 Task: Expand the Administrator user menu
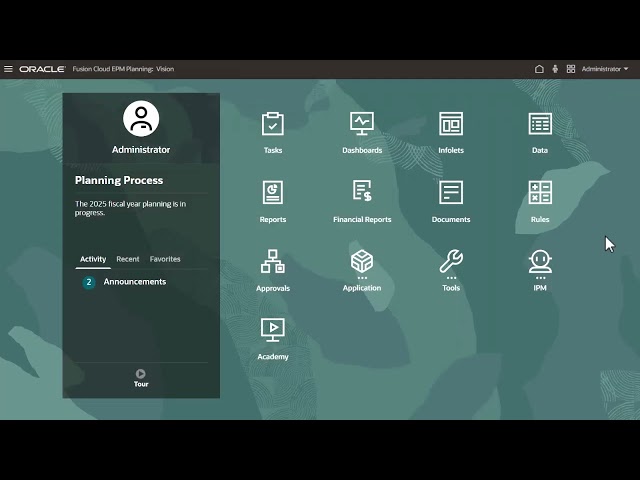tap(605, 69)
